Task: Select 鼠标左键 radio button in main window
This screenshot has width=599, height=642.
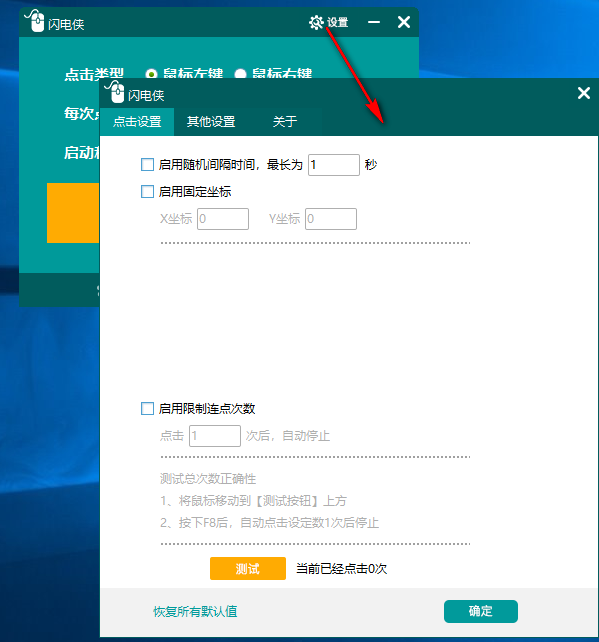Action: pyautogui.click(x=151, y=75)
